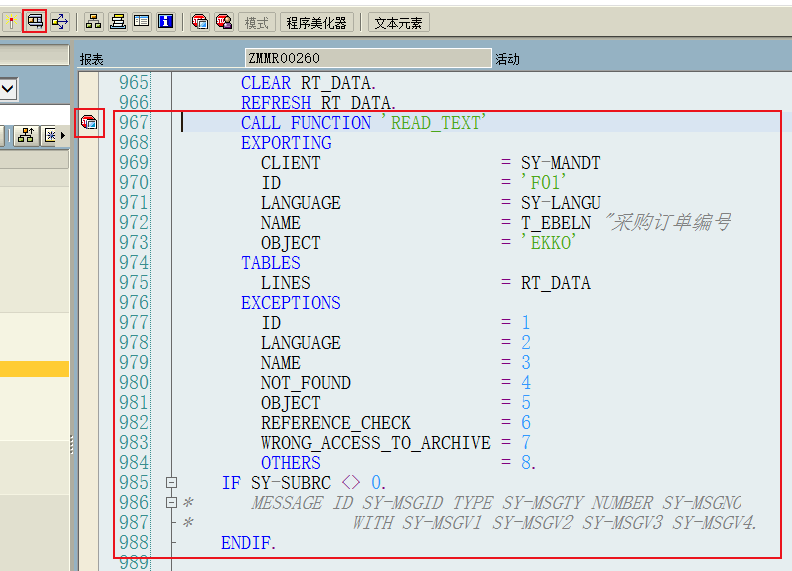792x571 pixels.
Task: Click NAME parameter on line 972
Action: click(x=280, y=223)
